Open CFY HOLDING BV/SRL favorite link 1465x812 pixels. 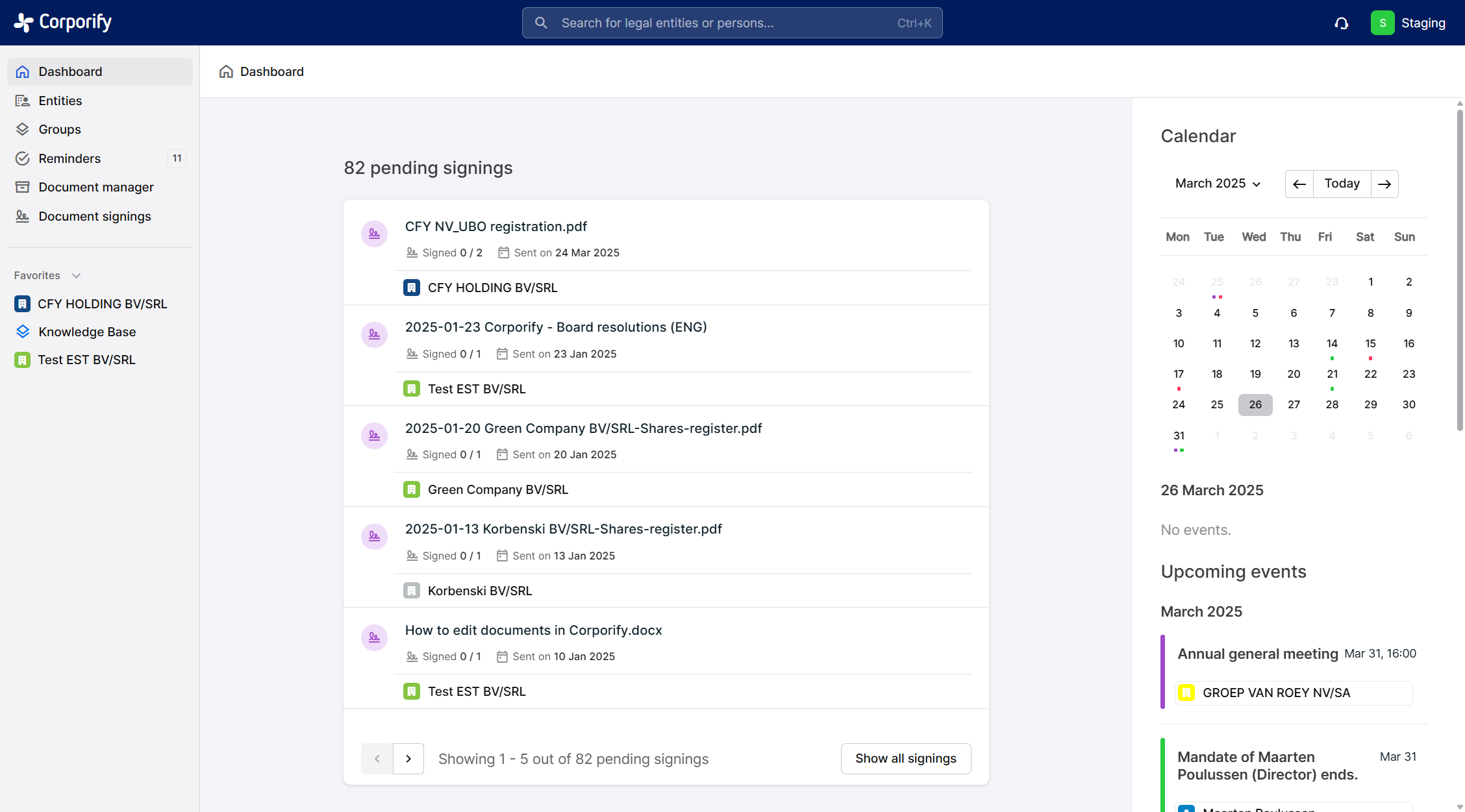pos(102,304)
